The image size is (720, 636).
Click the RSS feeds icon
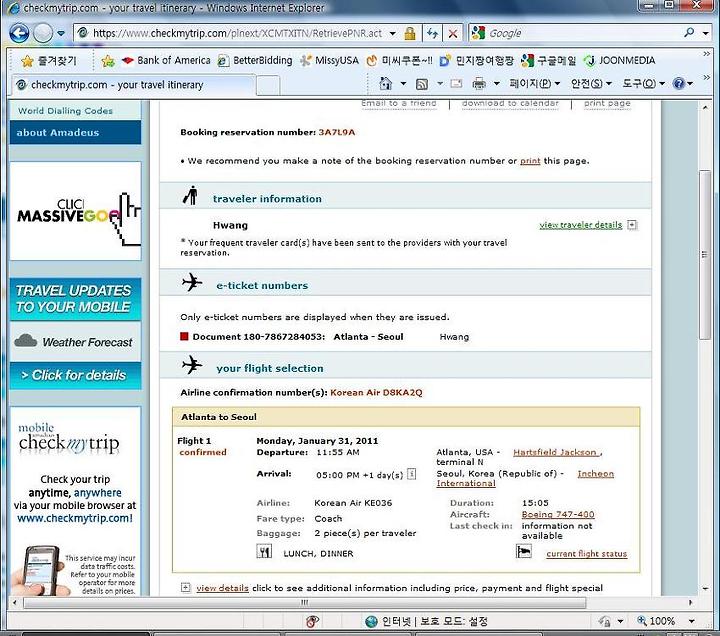pyautogui.click(x=422, y=84)
